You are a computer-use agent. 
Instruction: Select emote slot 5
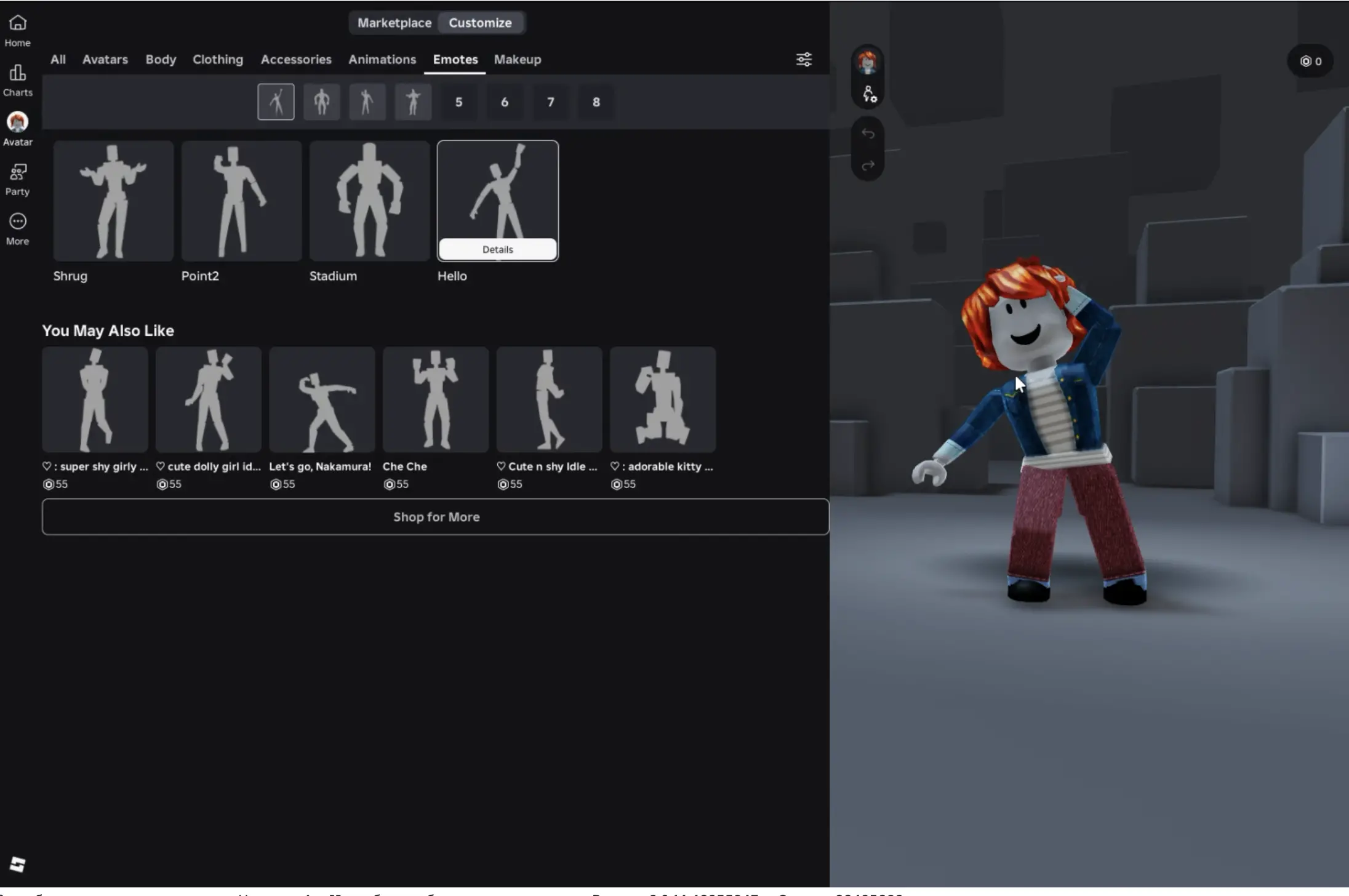tap(458, 102)
